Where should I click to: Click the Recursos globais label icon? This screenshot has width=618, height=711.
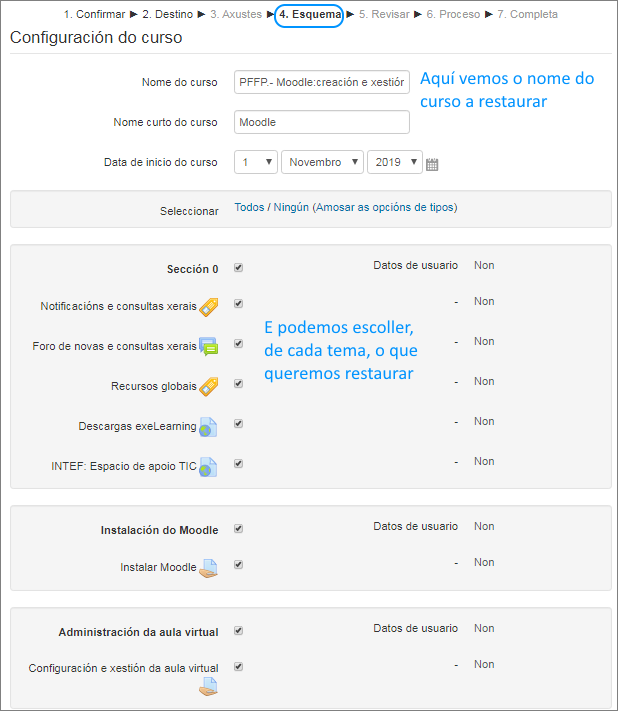209,387
